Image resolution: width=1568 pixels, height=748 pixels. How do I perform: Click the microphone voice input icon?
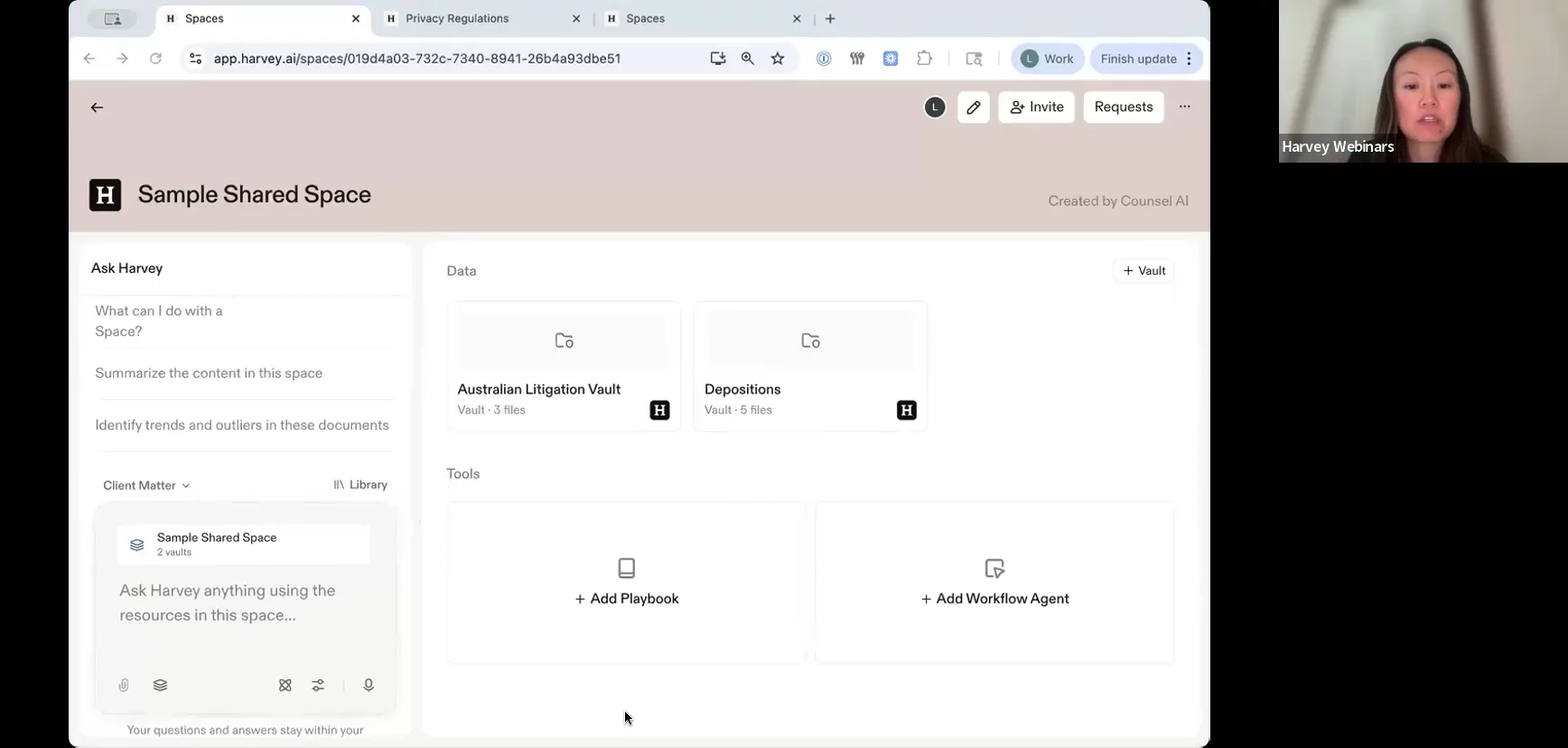369,686
